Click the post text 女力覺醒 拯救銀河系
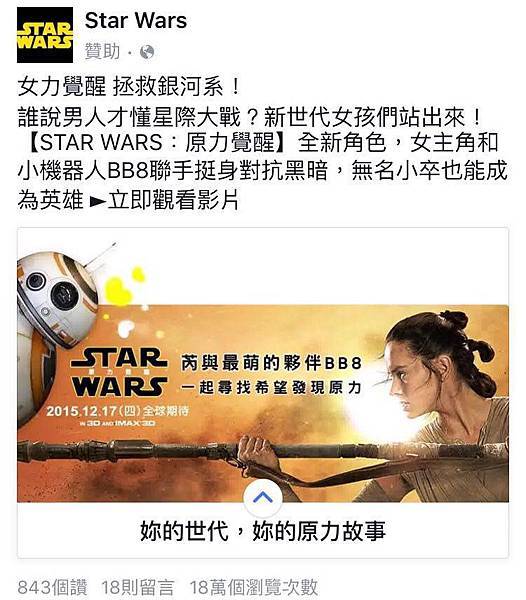Image resolution: width=526 pixels, height=600 pixels. [129, 86]
